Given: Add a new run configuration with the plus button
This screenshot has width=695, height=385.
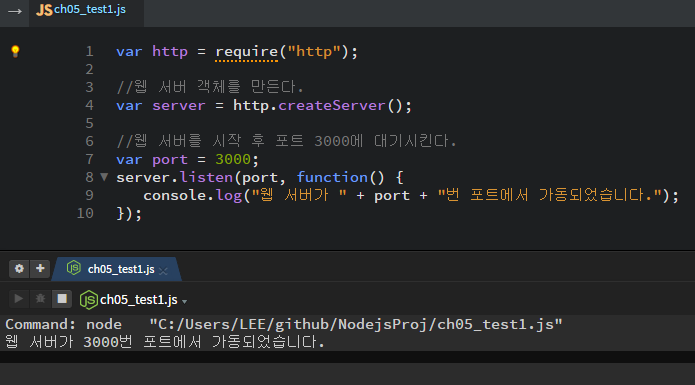Looking at the screenshot, I should [x=40, y=268].
